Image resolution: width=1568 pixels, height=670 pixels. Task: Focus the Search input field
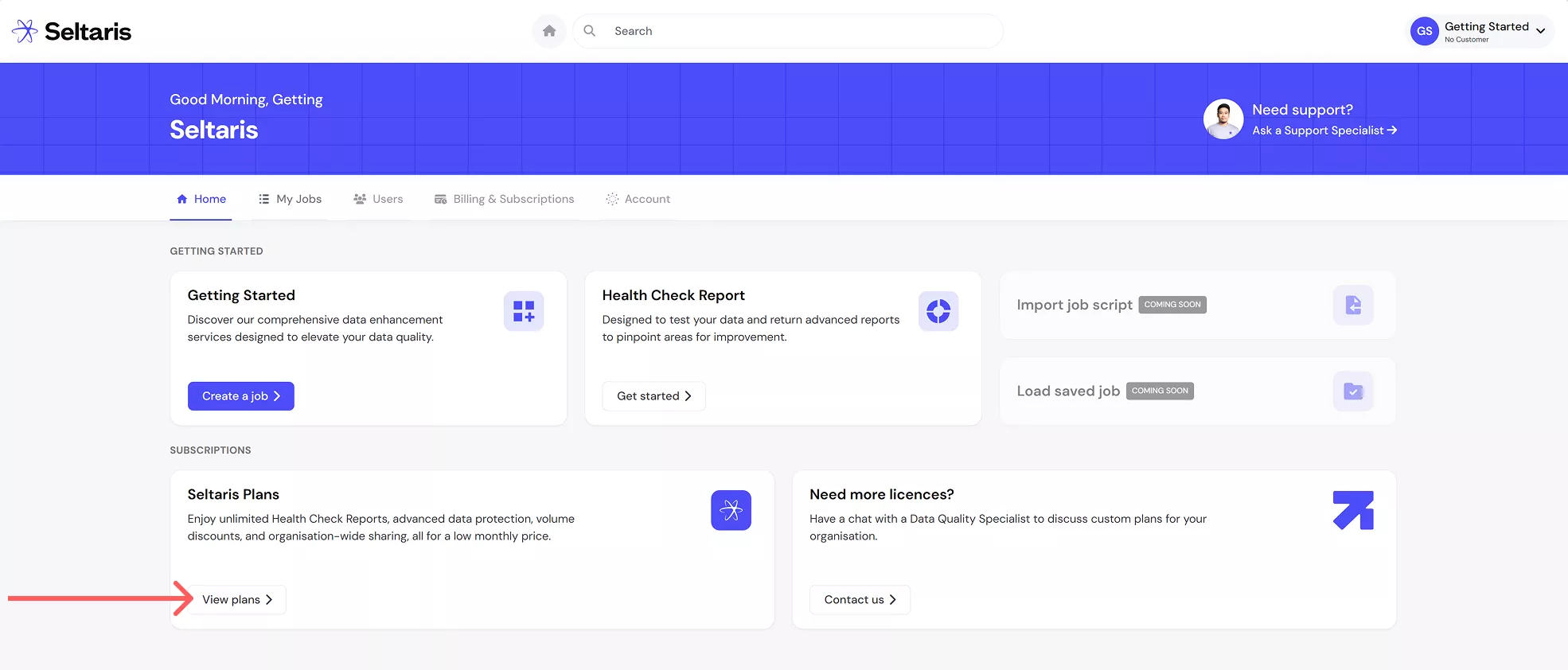pyautogui.click(x=788, y=31)
